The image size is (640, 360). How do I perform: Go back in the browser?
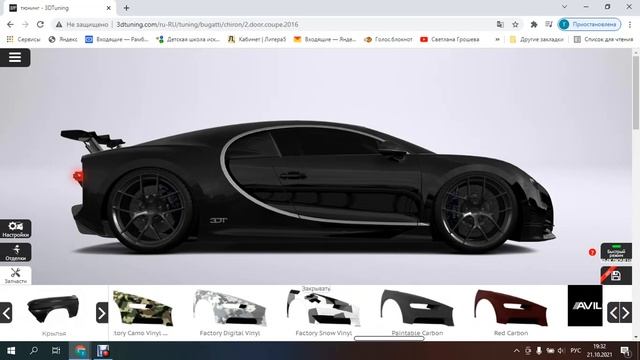click(10, 24)
